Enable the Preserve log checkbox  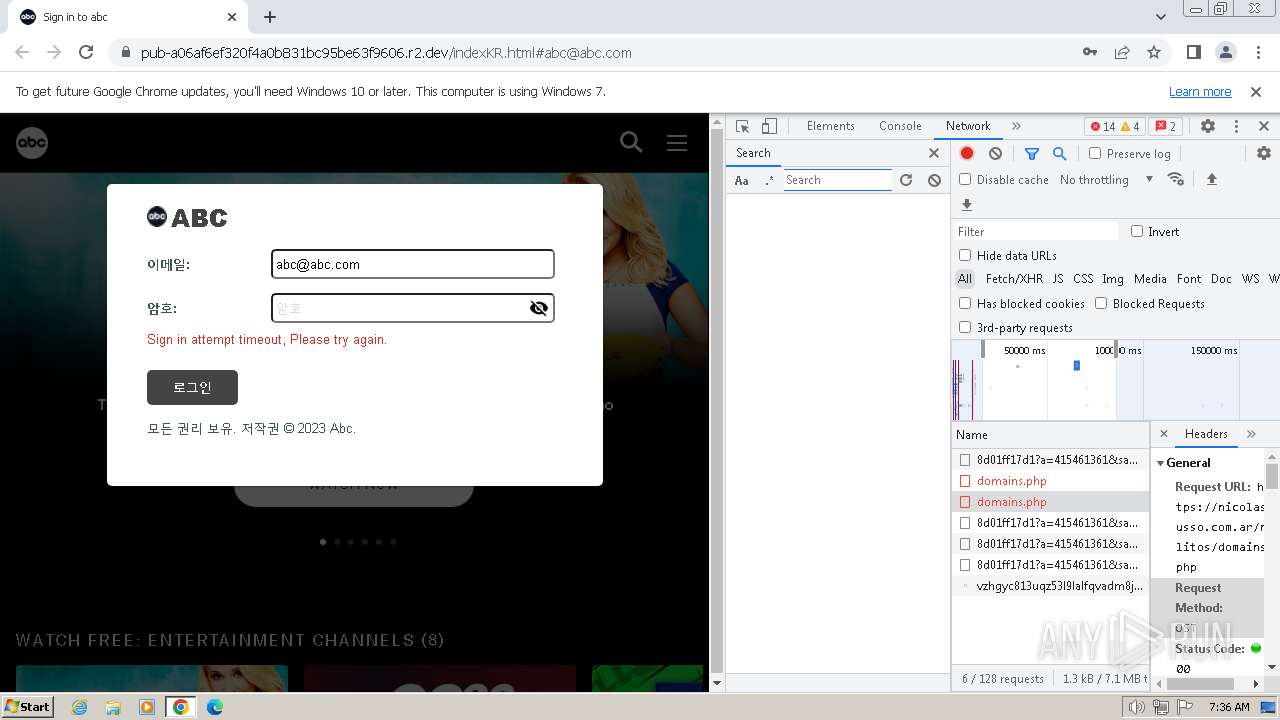pos(1095,153)
